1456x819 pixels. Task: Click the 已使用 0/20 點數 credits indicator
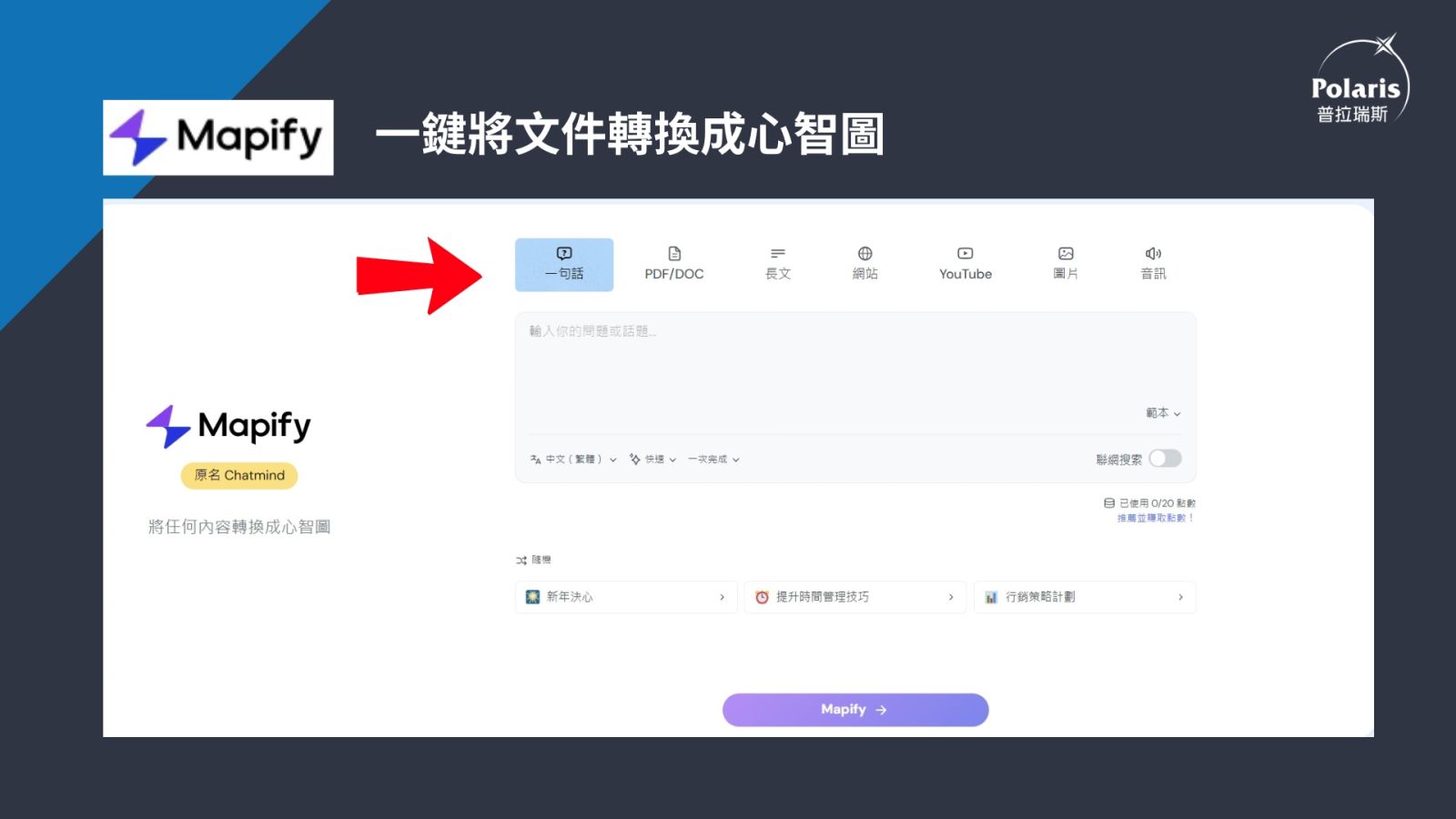(1149, 503)
